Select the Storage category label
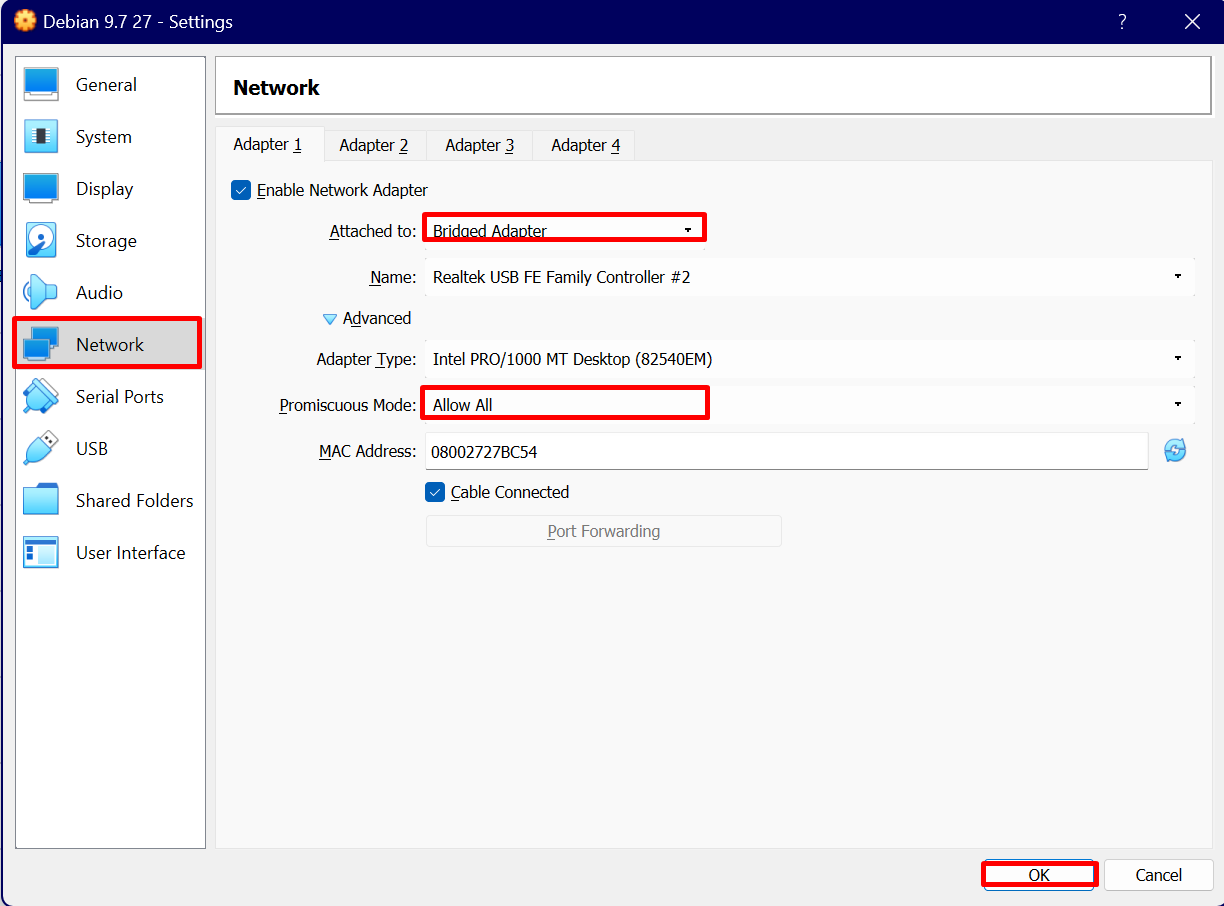The width and height of the screenshot is (1224, 906). pos(106,241)
